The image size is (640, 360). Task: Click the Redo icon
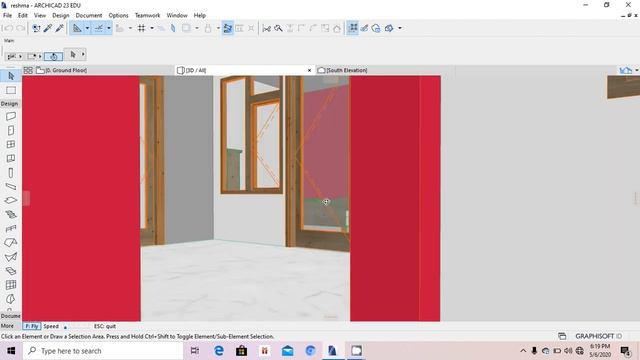[20, 28]
